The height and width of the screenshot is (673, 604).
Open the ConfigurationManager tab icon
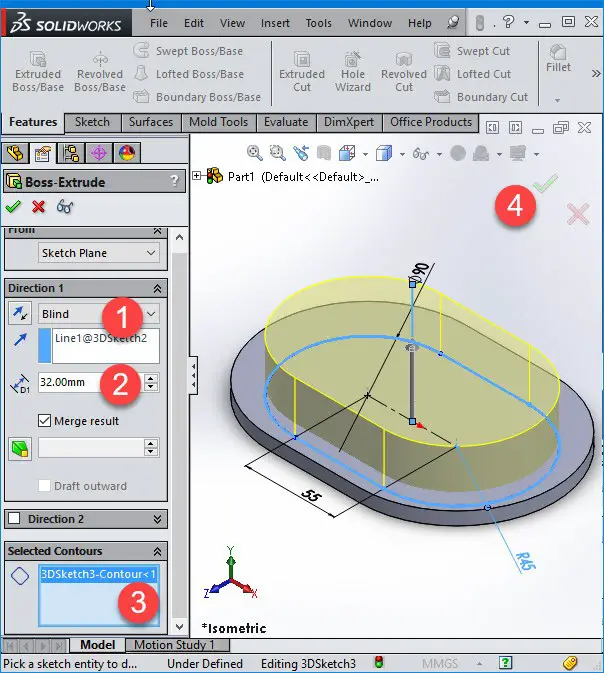70,153
